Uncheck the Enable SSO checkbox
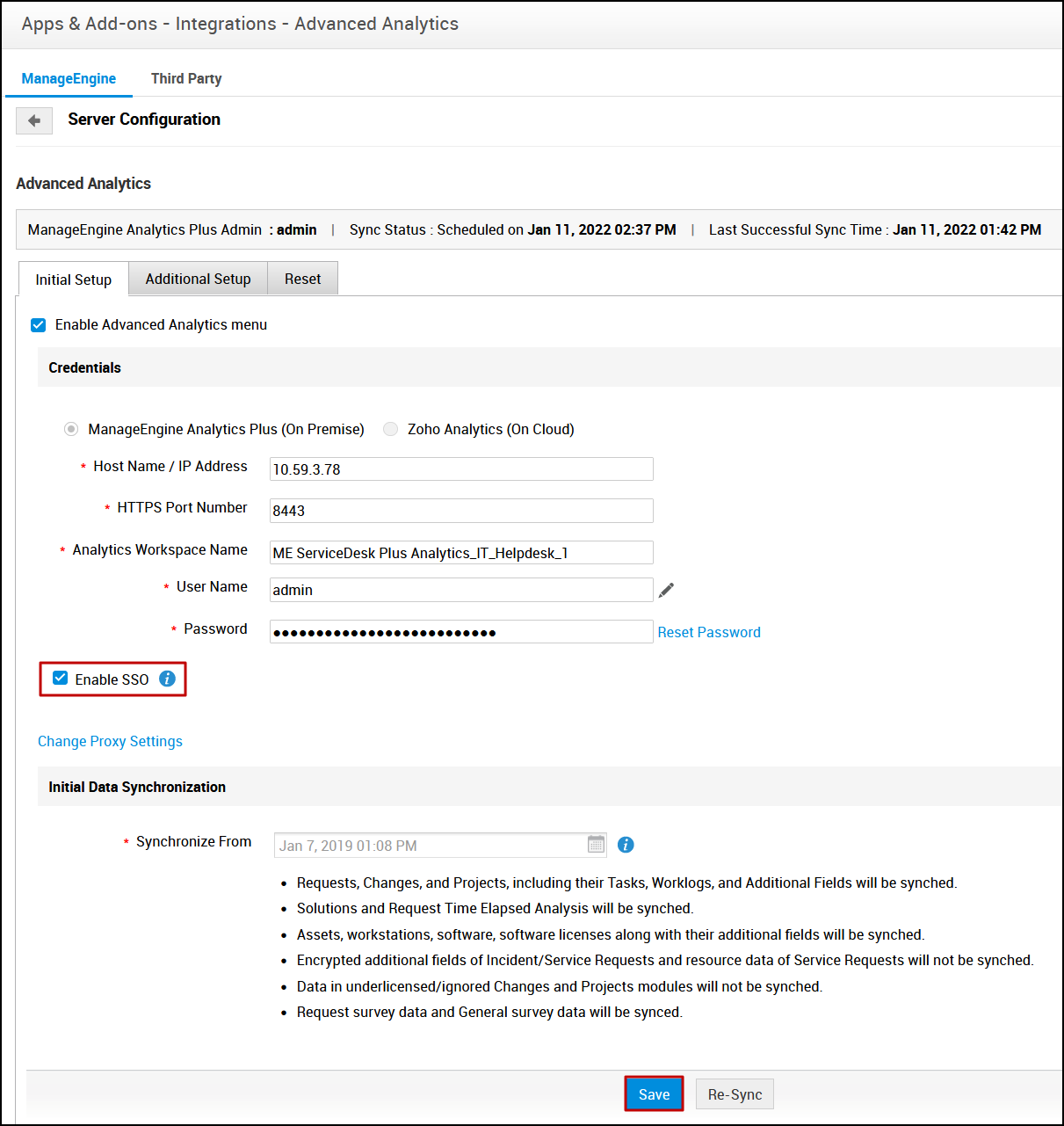The height and width of the screenshot is (1126, 1064). point(60,678)
